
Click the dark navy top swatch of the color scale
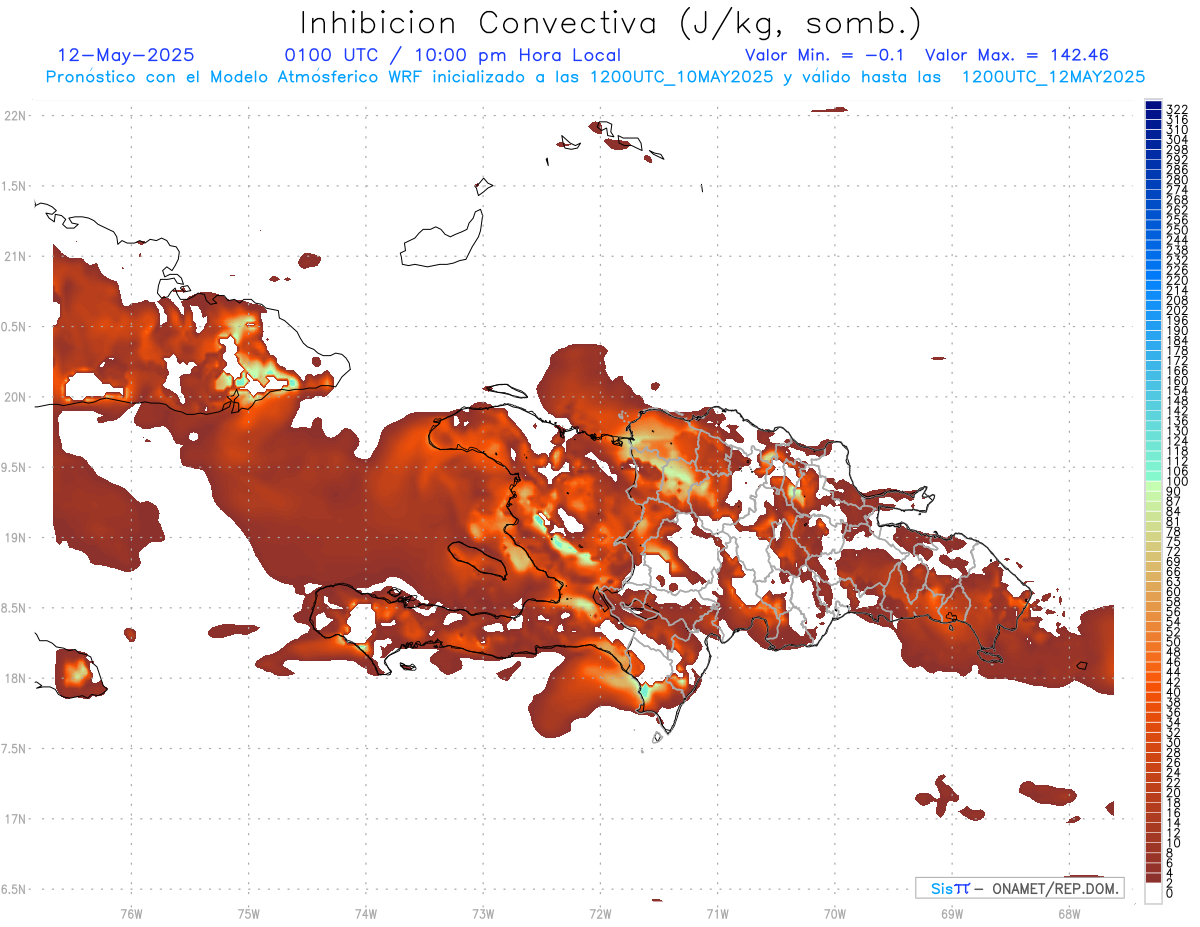click(1153, 105)
